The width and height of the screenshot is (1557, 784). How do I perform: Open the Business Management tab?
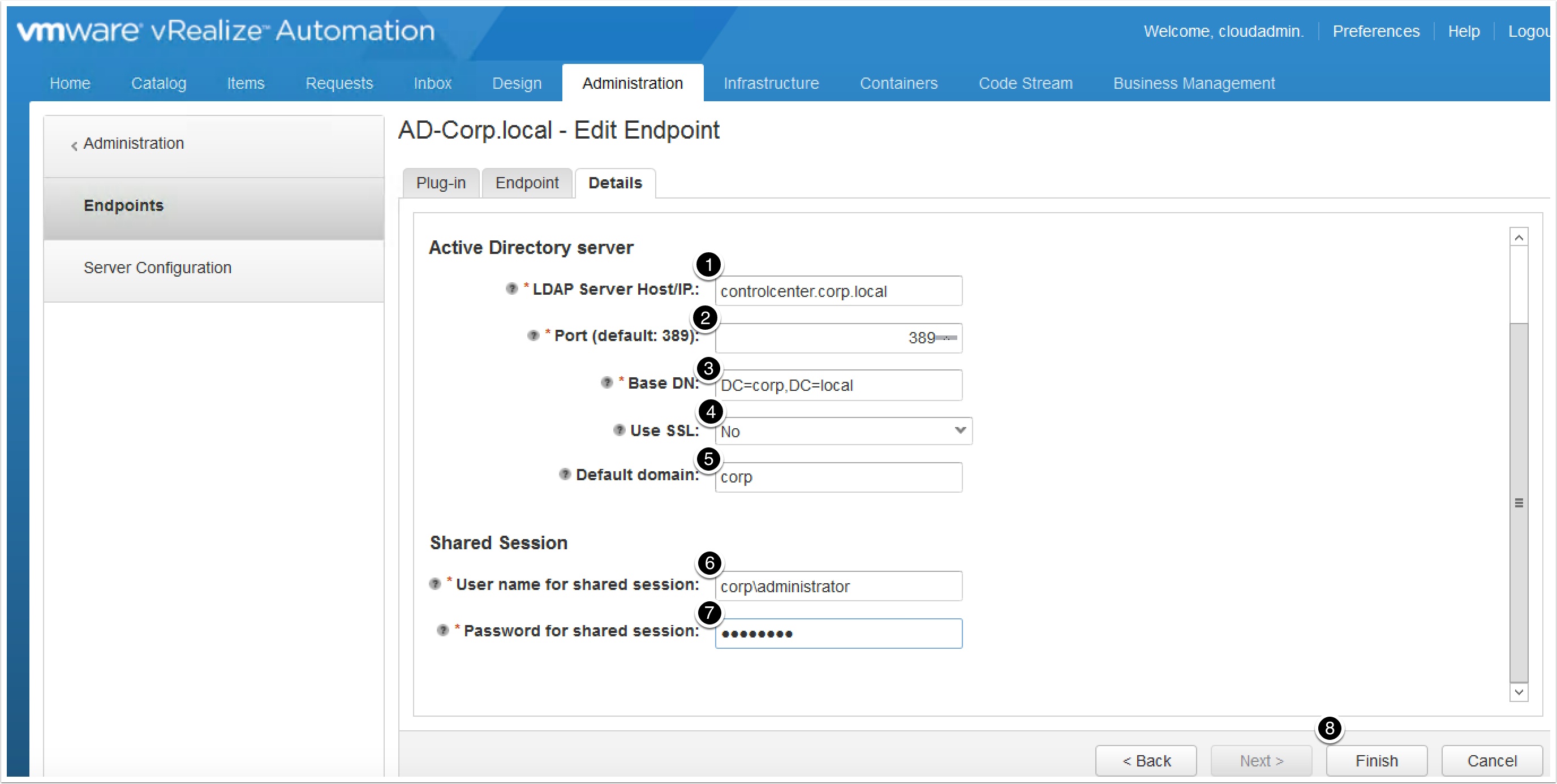(x=1194, y=83)
